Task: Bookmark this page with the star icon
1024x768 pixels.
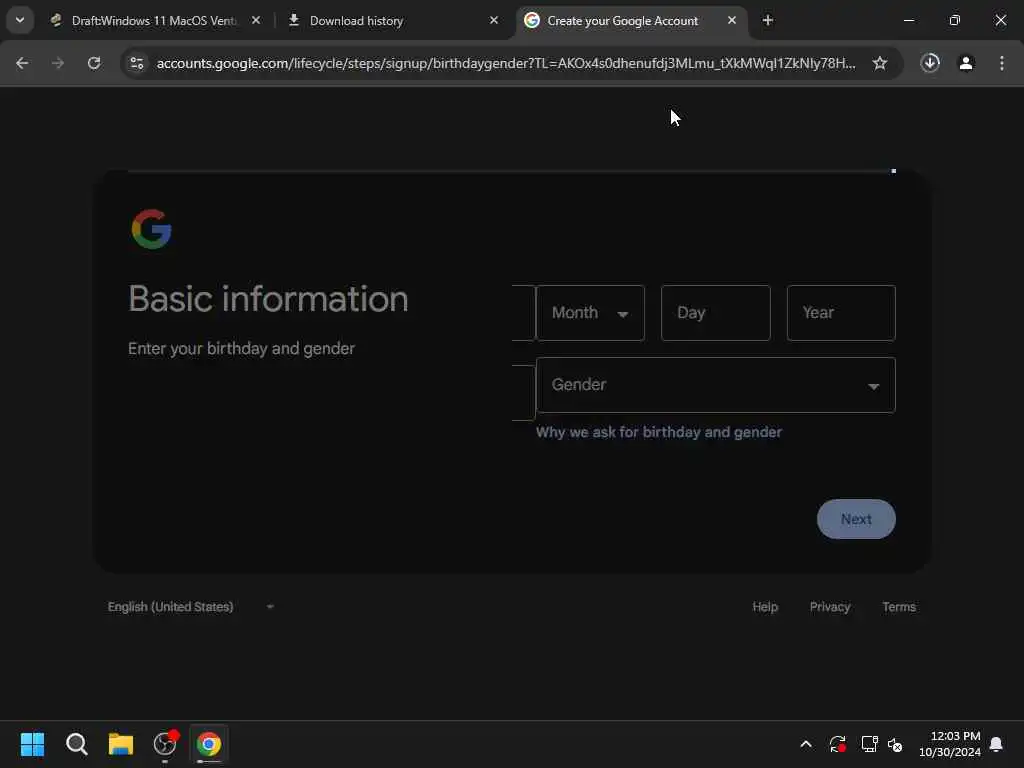Action: coord(880,63)
